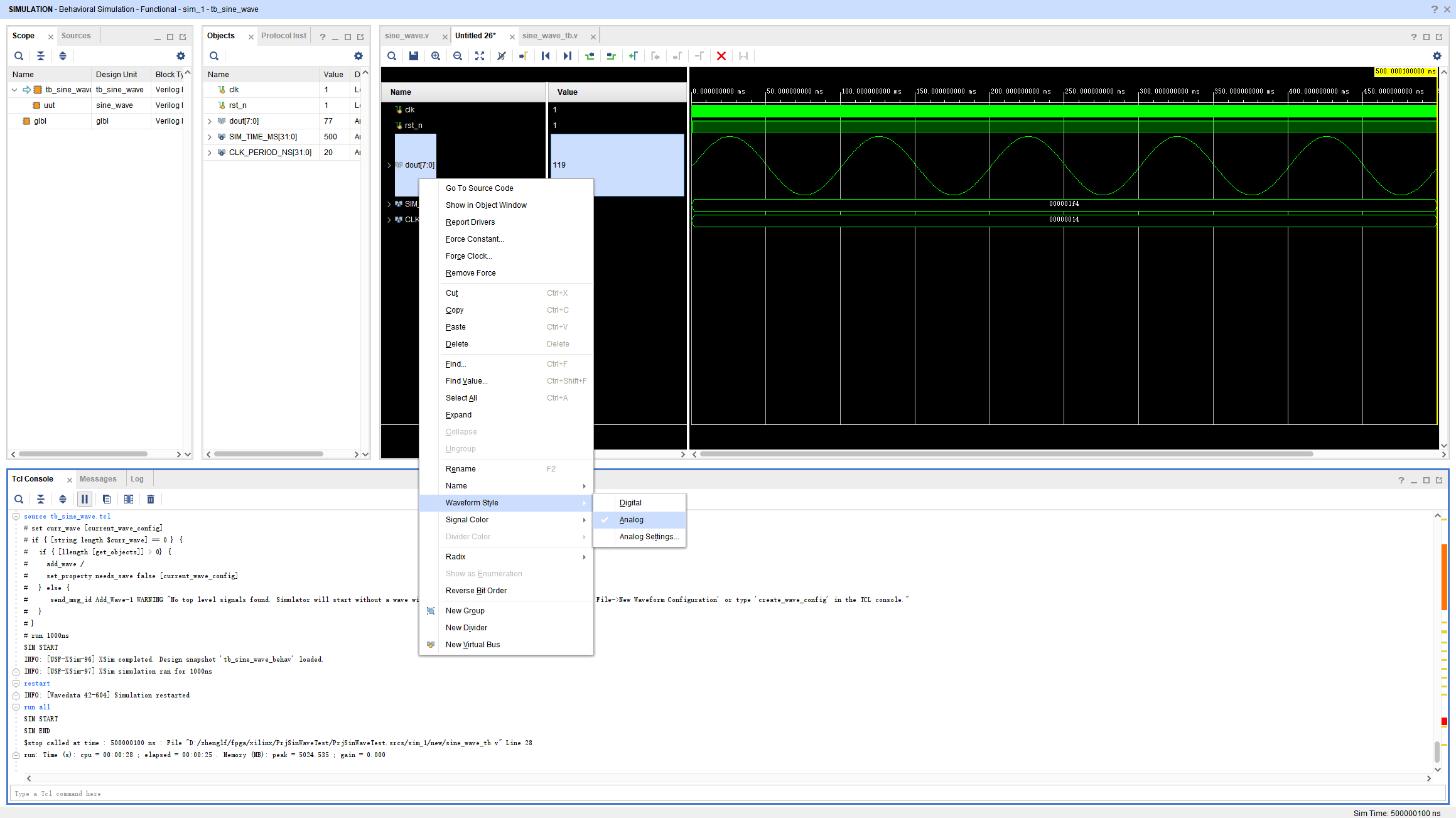
Task: Collapse tb_sine_wave scope tree node
Action: point(14,90)
